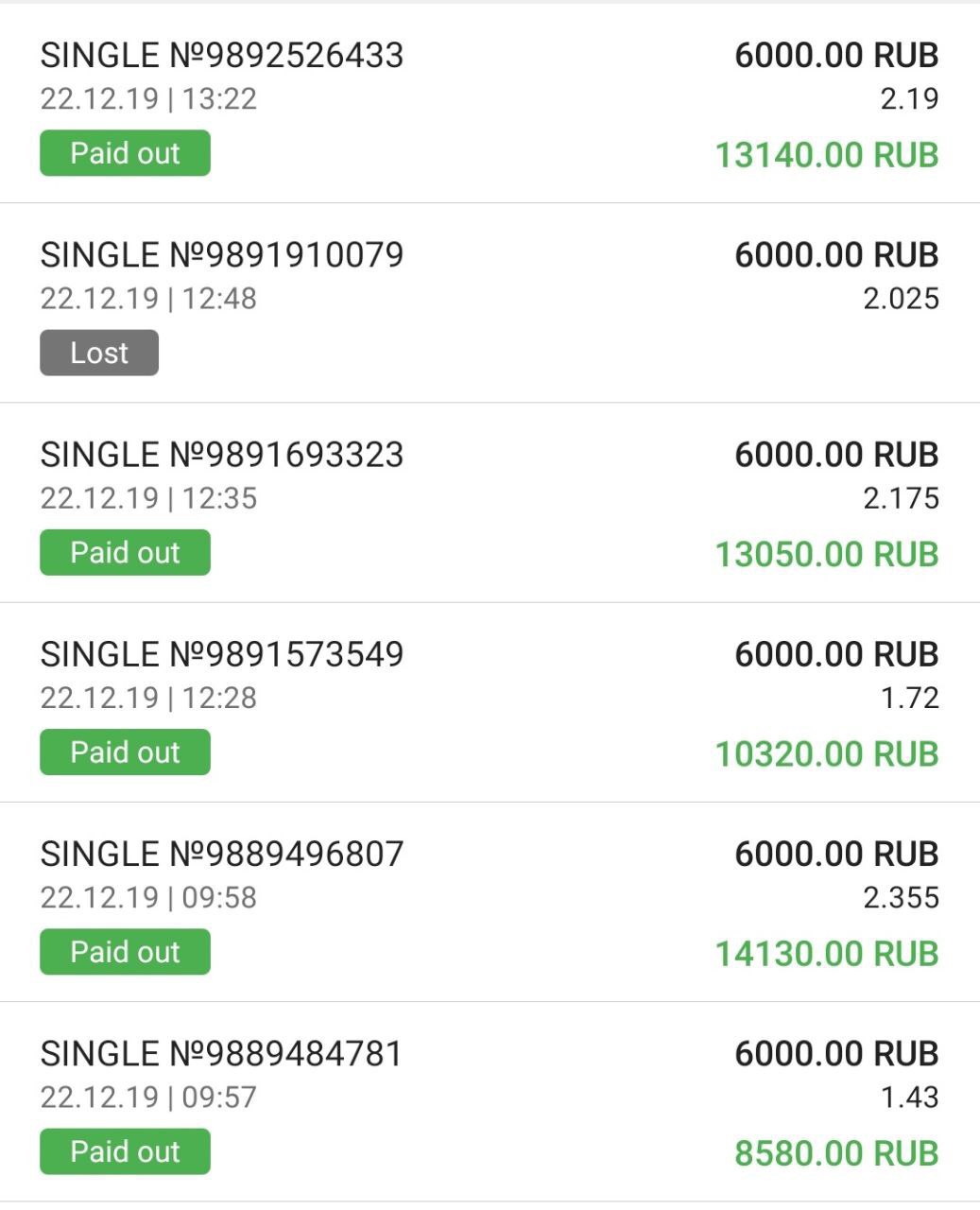Select the 13050.00 RUB payout amount
This screenshot has height=1210, width=980.
coord(827,555)
